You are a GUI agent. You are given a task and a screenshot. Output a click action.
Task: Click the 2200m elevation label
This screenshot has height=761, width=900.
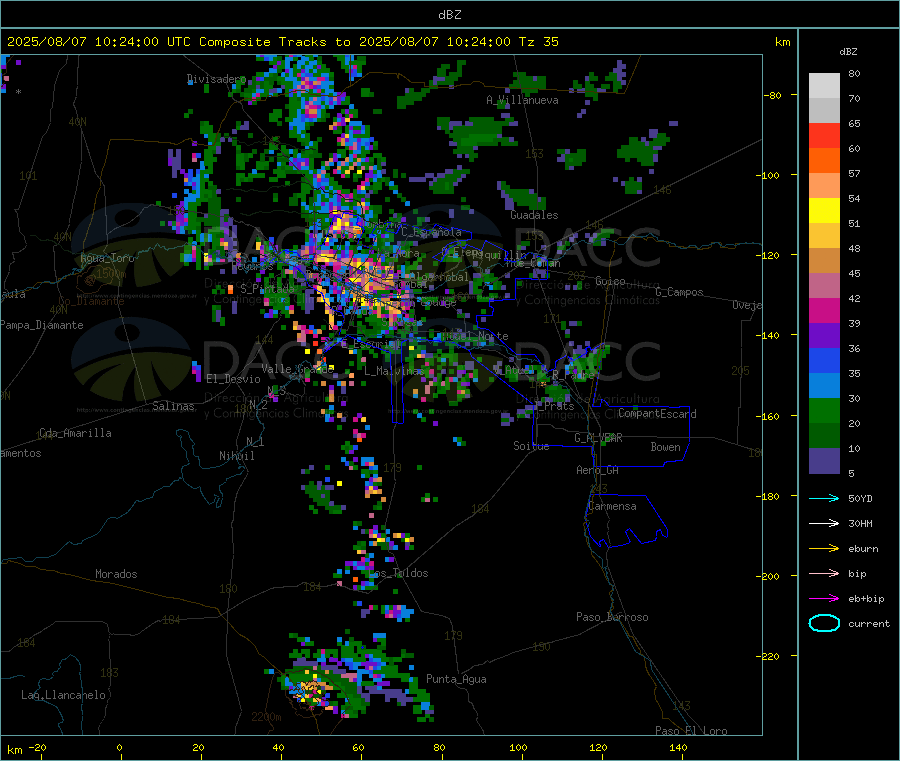(x=266, y=717)
